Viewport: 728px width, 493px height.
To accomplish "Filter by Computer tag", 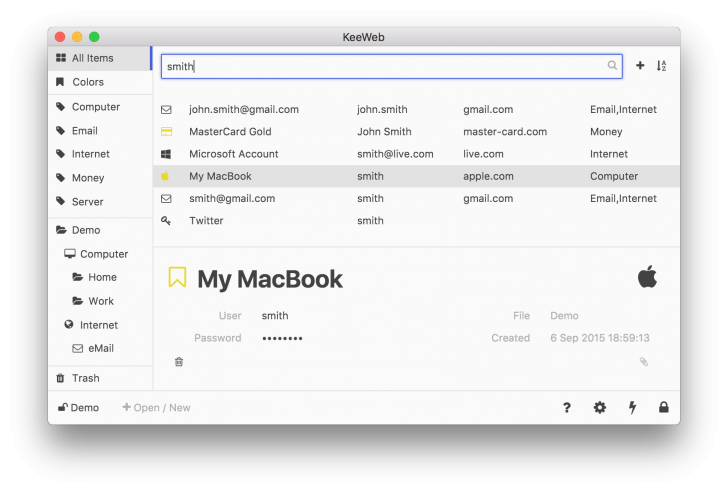I will 99,107.
